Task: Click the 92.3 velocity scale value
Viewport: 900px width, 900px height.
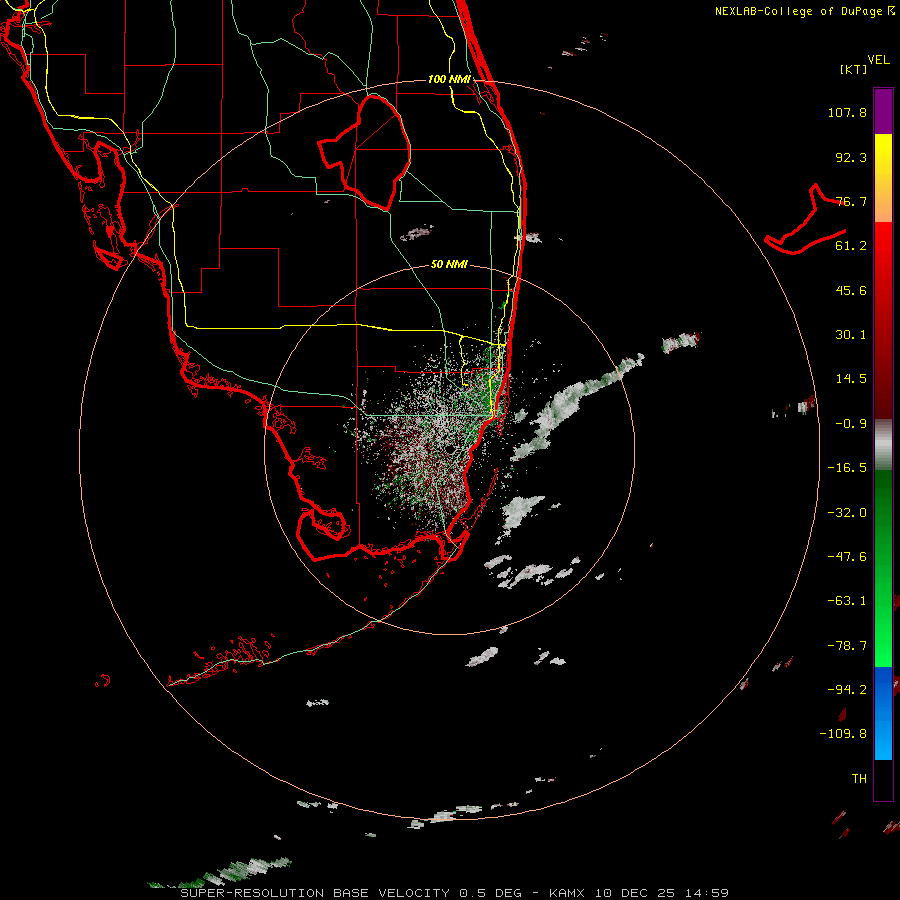Action: click(851, 157)
